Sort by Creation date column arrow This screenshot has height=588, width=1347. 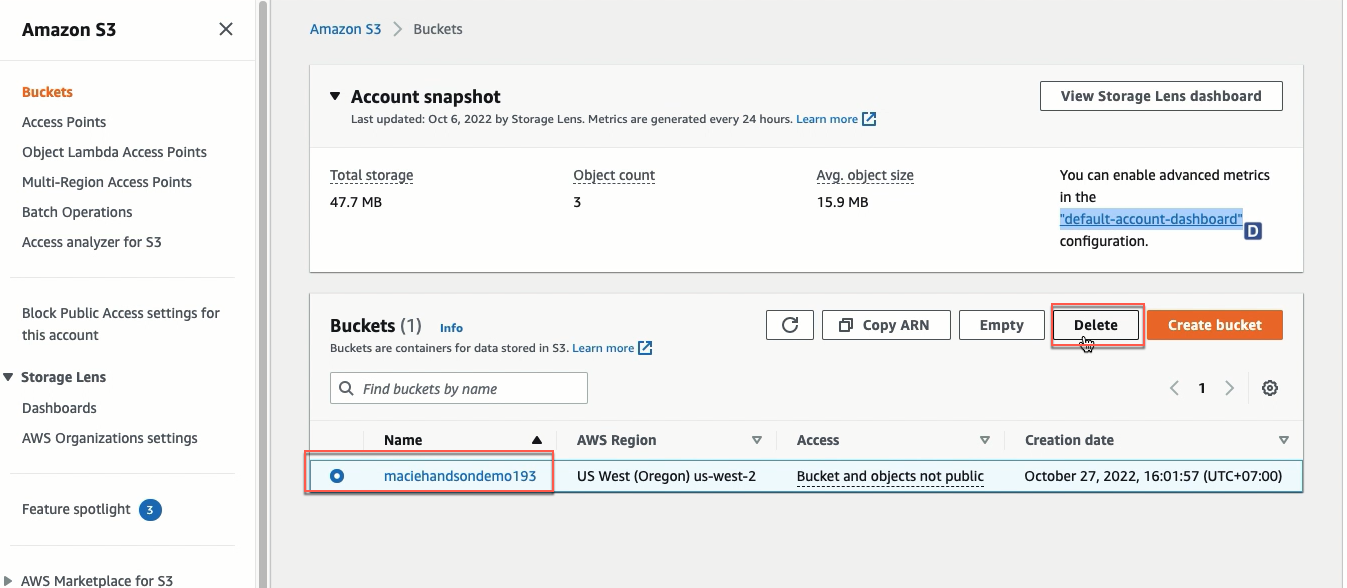click(1284, 440)
